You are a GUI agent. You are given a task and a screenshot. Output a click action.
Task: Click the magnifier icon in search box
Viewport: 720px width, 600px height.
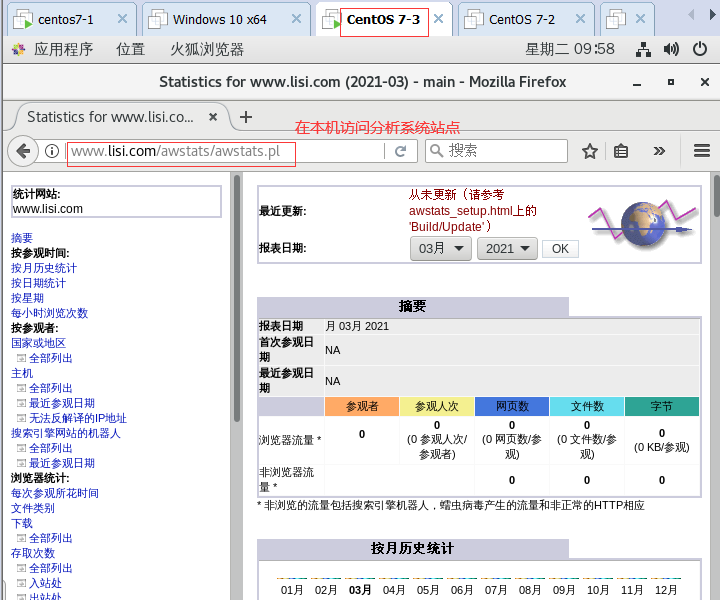(436, 151)
